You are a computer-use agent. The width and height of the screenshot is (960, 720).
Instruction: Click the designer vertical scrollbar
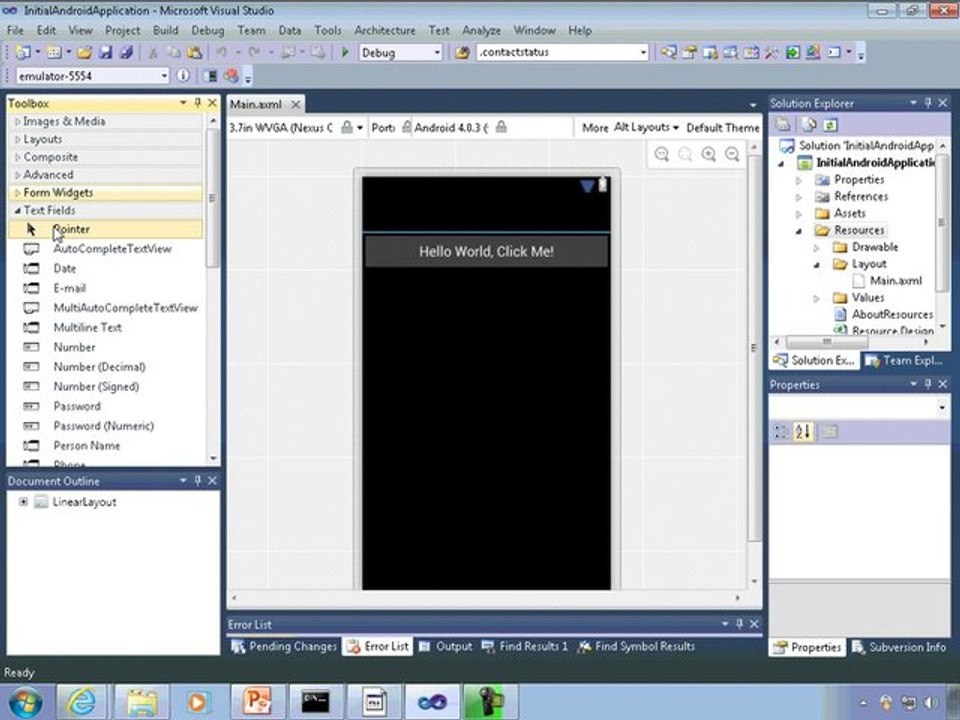pyautogui.click(x=754, y=348)
